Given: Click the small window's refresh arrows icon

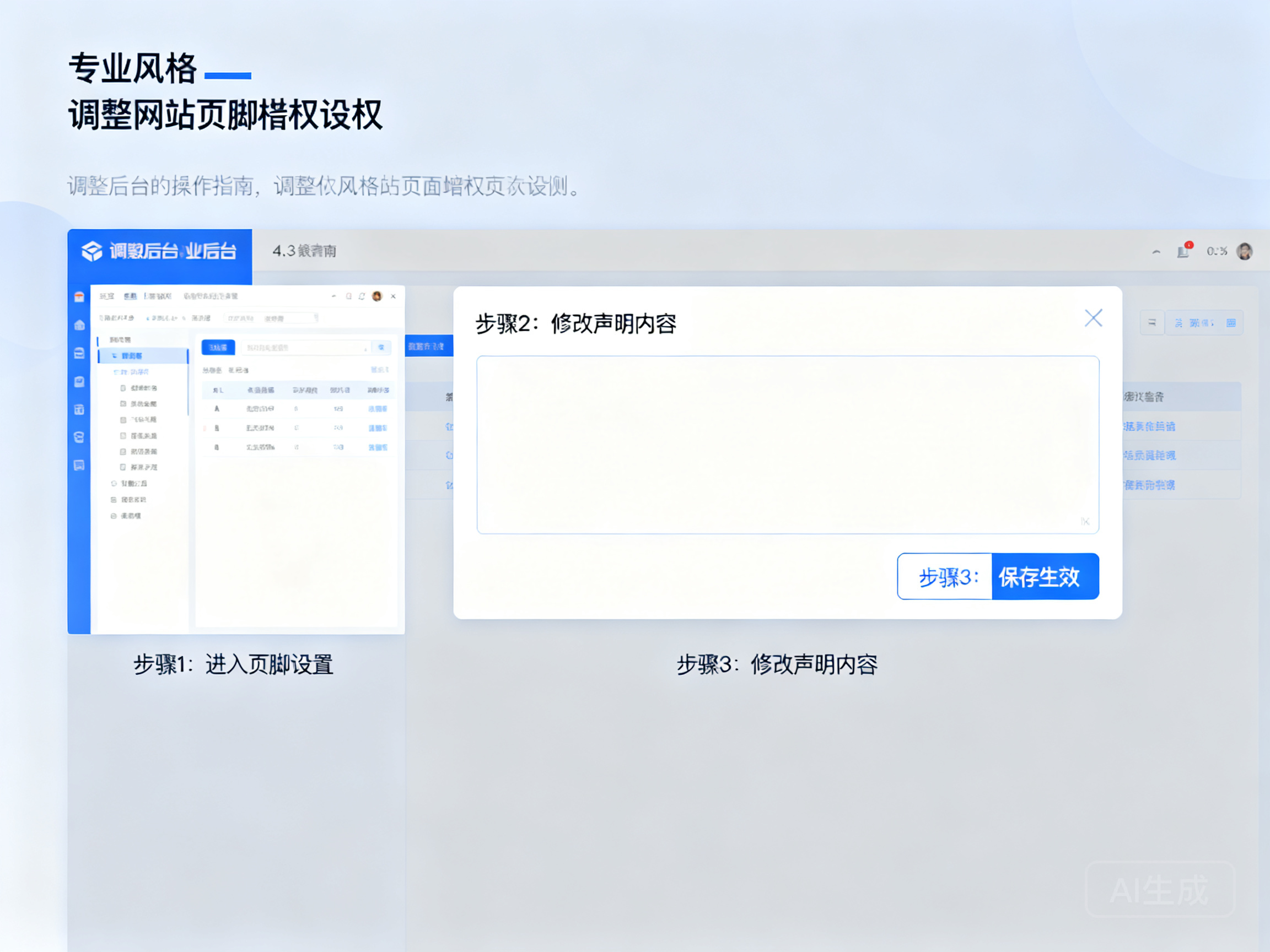Looking at the screenshot, I should (362, 296).
